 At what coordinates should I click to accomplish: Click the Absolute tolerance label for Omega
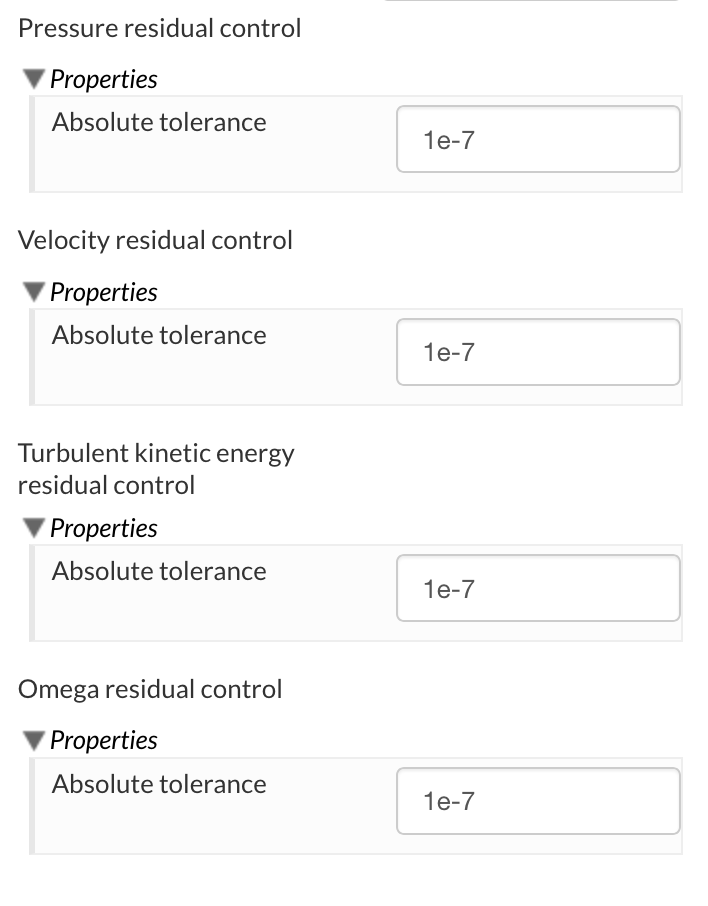(159, 784)
